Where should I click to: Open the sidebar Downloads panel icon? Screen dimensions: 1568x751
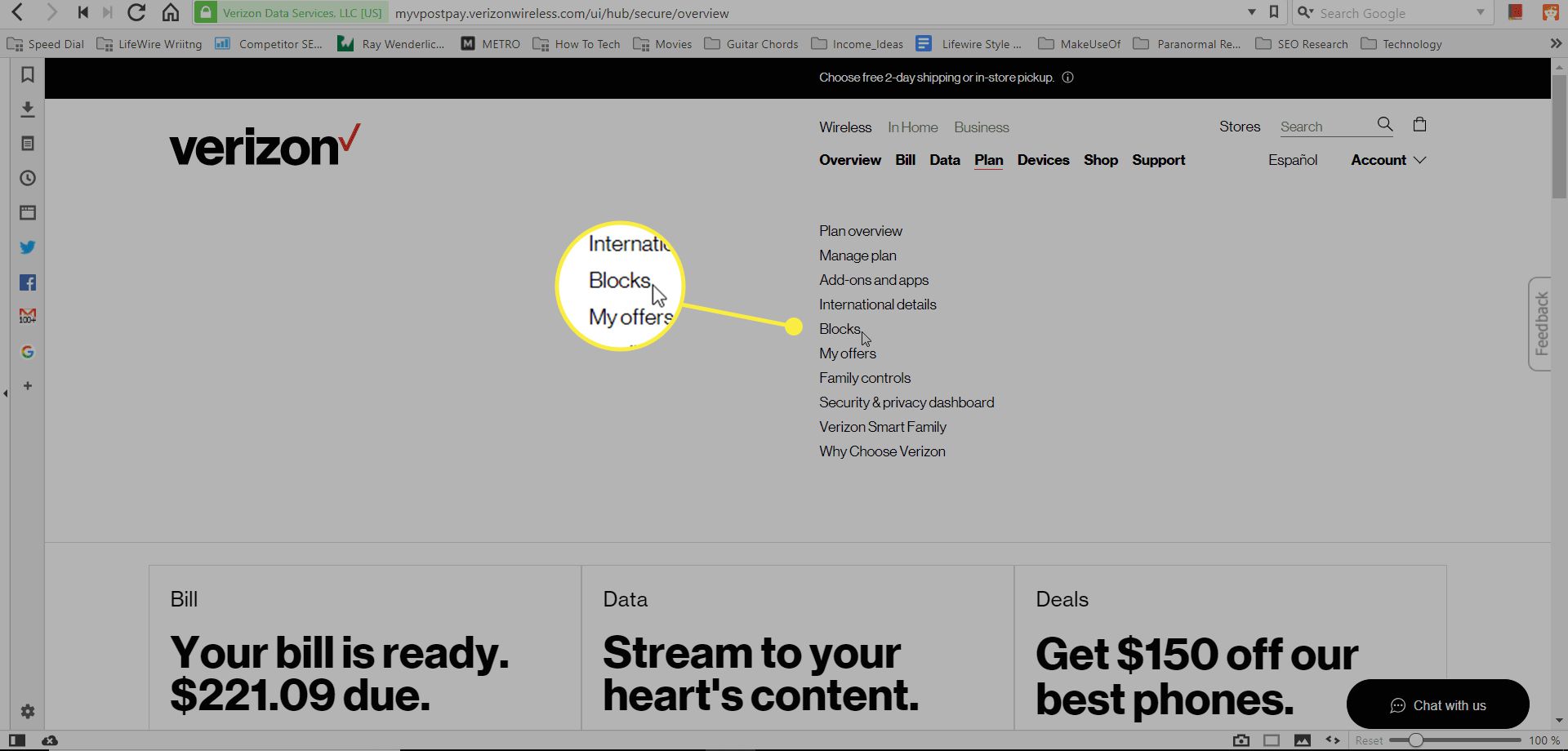click(28, 109)
